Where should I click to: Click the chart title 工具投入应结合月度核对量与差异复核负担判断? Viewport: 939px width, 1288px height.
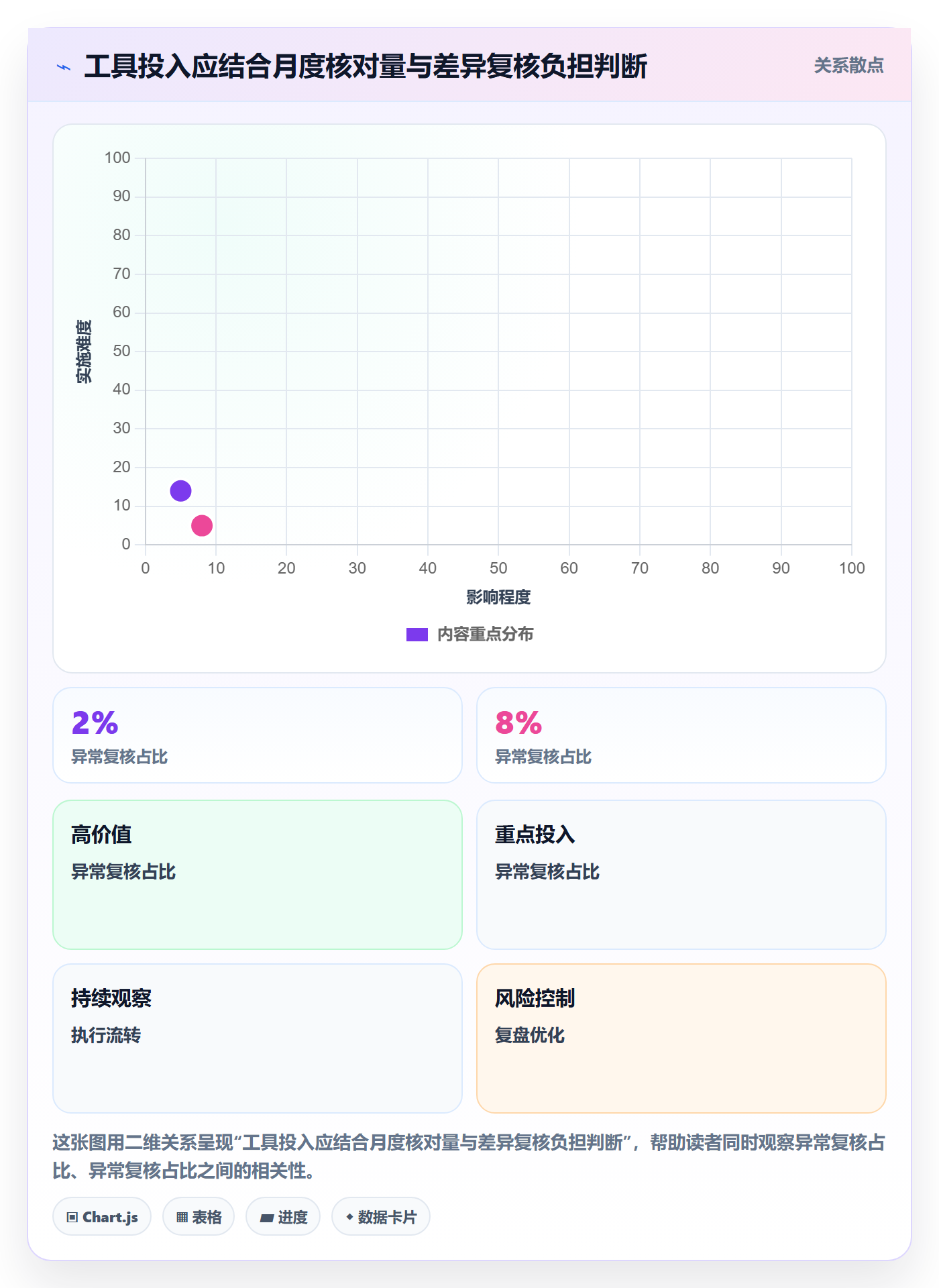[366, 66]
